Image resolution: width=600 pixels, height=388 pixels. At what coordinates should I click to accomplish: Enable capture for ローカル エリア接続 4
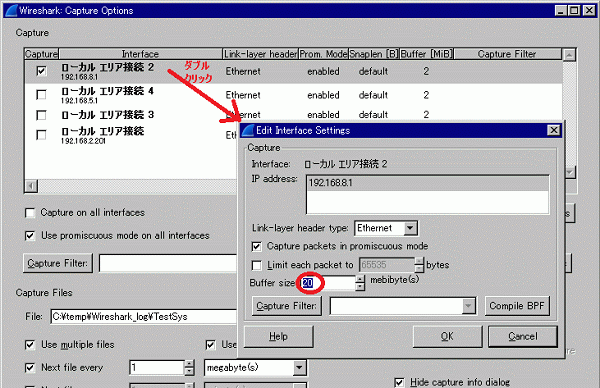pyautogui.click(x=41, y=95)
